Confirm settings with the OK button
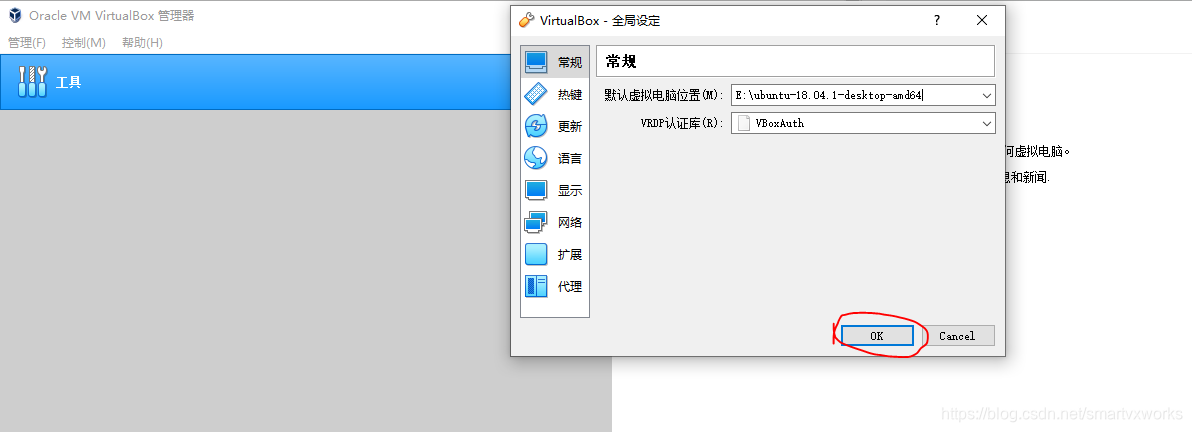This screenshot has height=432, width=1192. [x=877, y=335]
